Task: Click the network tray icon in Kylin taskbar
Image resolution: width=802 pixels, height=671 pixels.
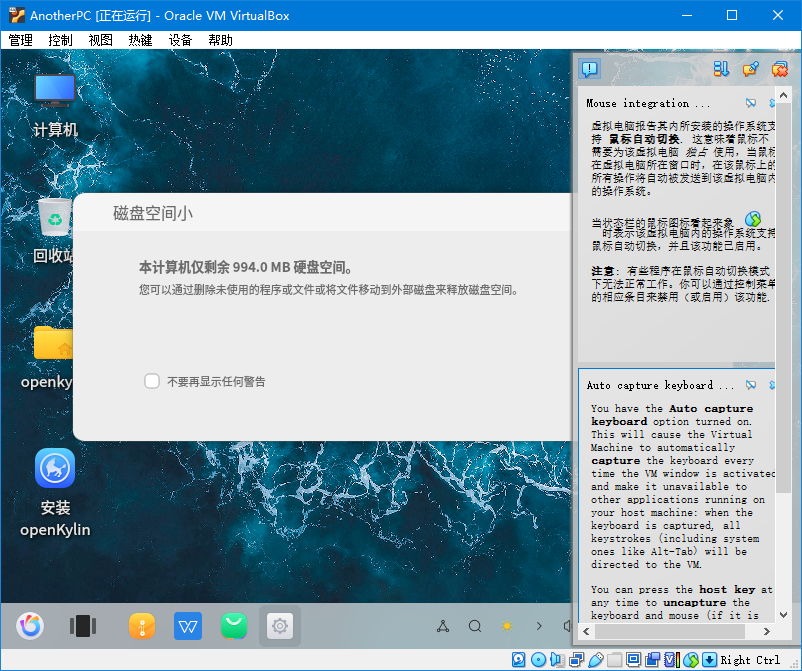Action: click(x=443, y=626)
